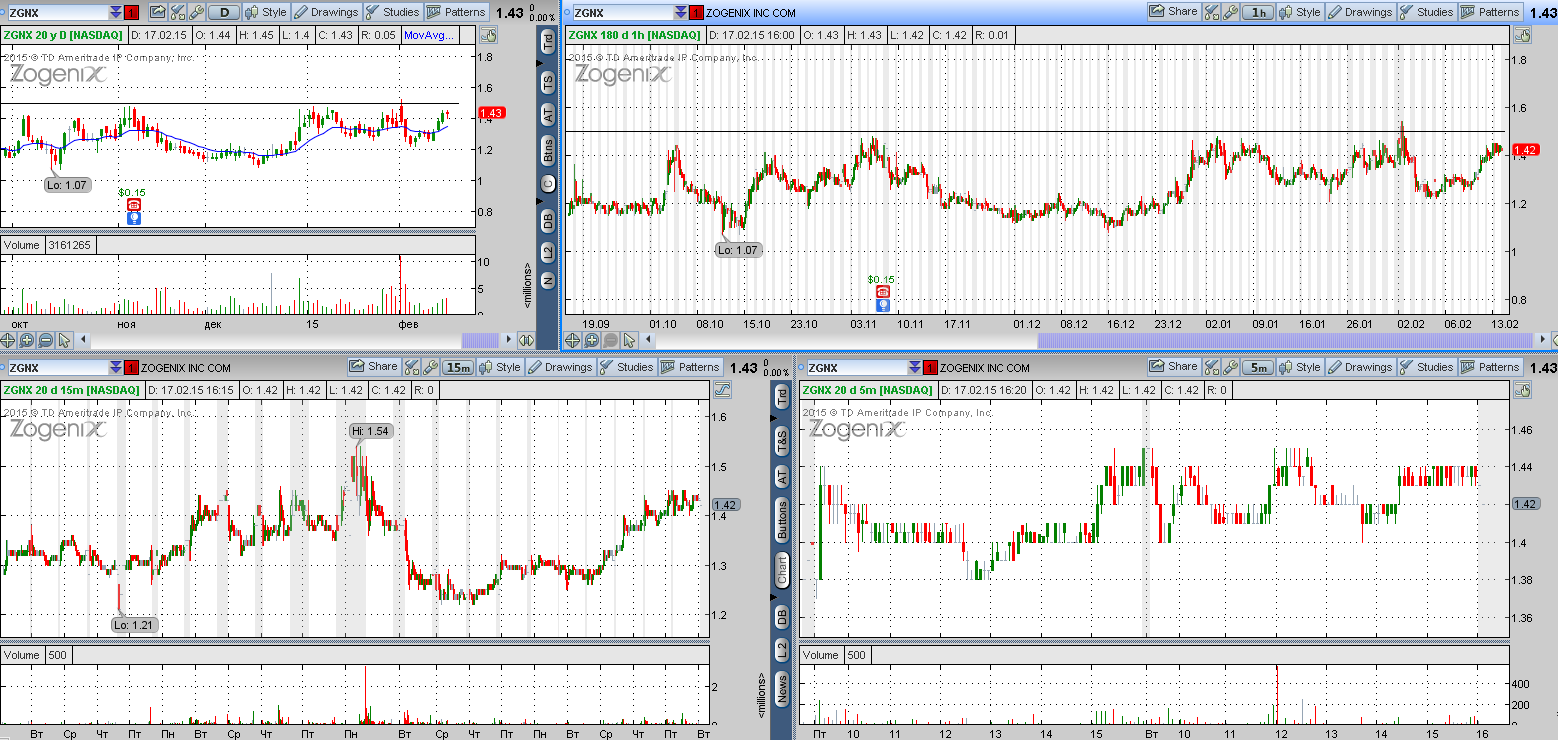Open Trd sidebar tab on upper panel
Image resolution: width=1558 pixels, height=740 pixels.
pos(548,41)
